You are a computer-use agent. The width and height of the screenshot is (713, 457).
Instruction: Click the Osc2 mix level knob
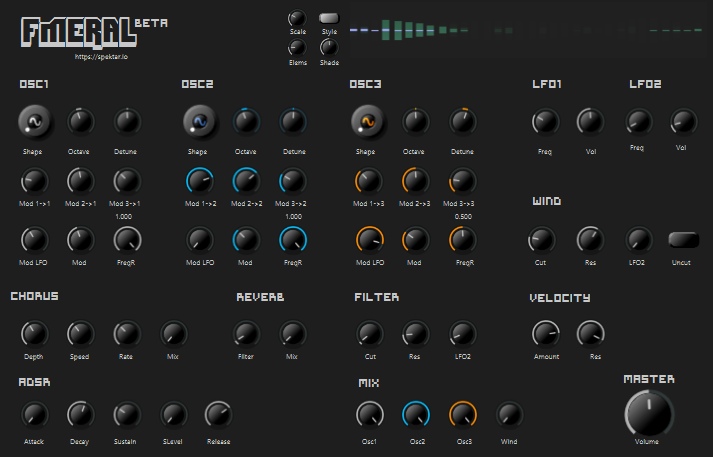tap(416, 414)
